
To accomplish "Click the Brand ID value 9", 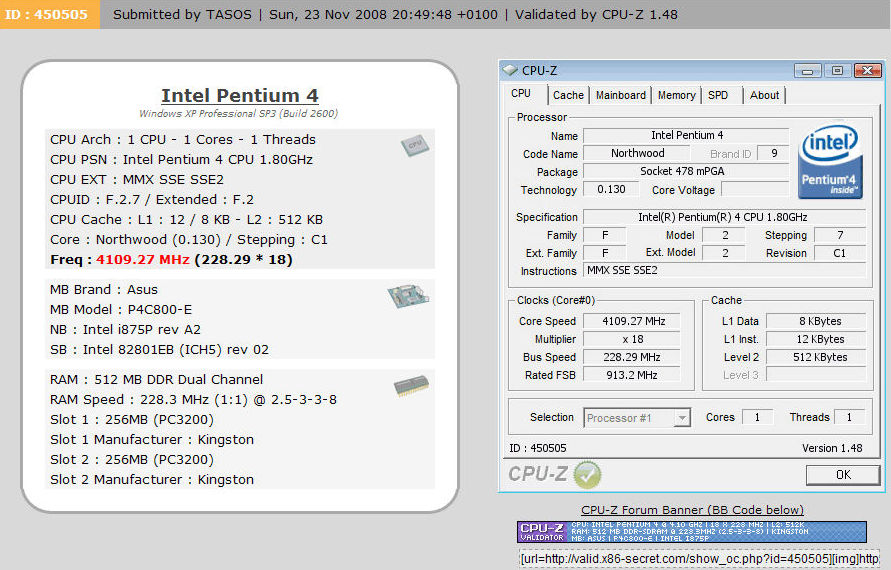I will click(774, 153).
